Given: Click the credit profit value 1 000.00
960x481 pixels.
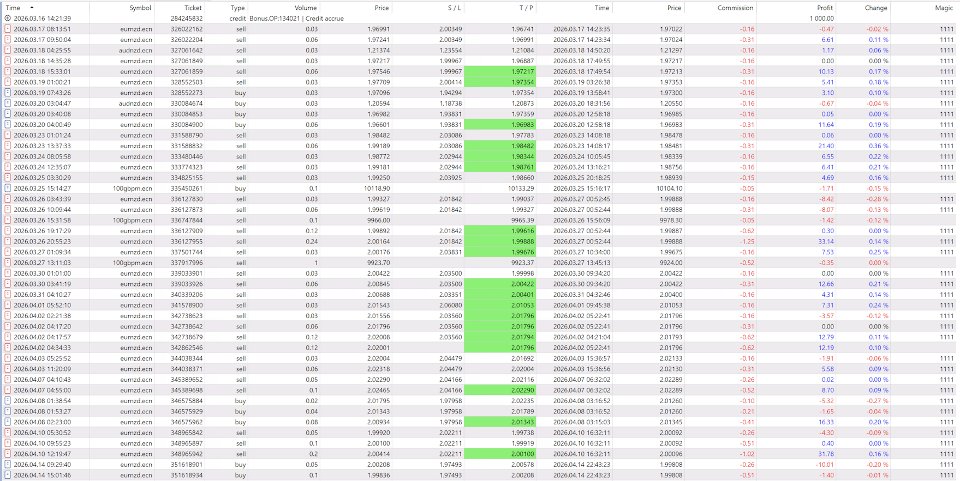Looking at the screenshot, I should tap(821, 18).
